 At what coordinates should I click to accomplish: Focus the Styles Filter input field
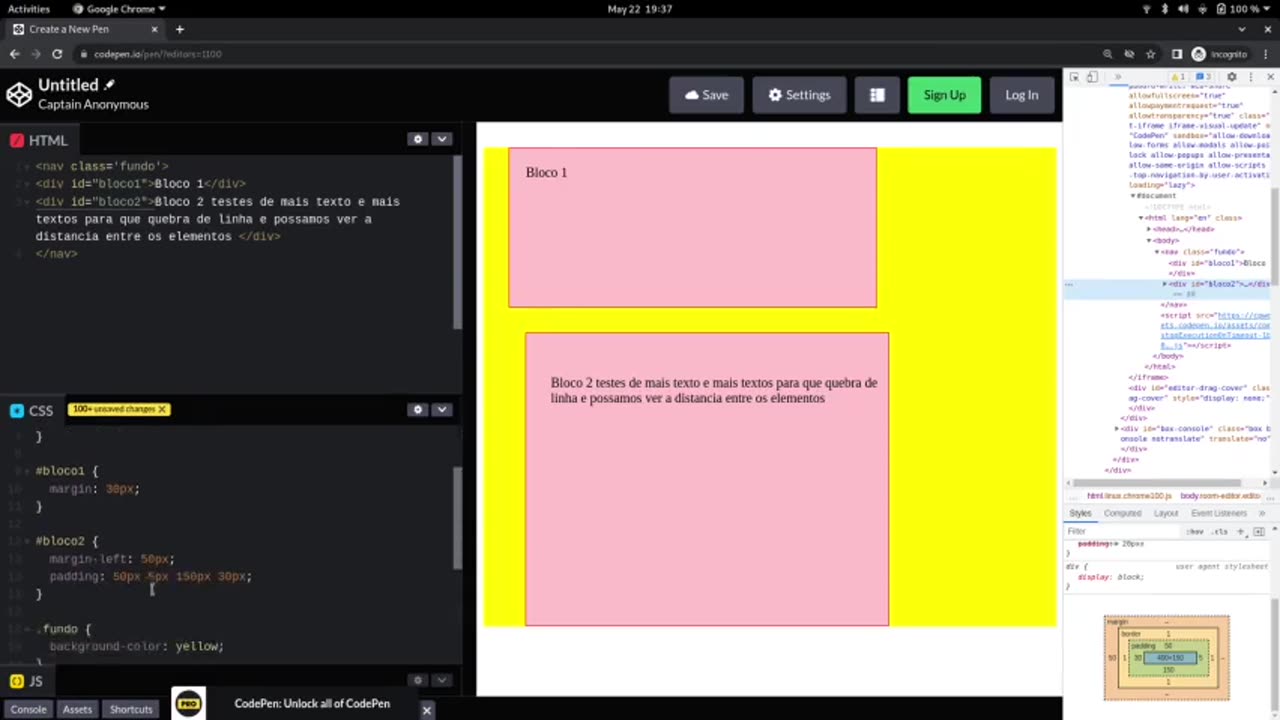pos(1123,531)
